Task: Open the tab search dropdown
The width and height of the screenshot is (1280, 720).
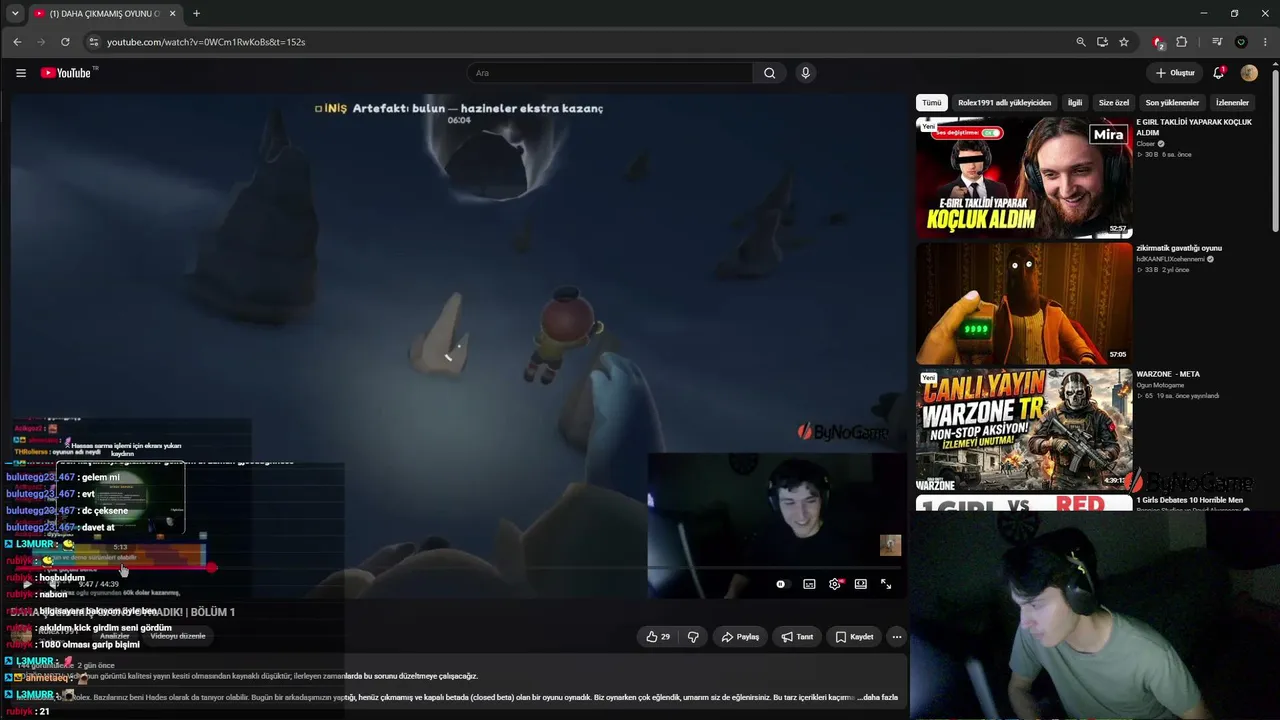Action: tap(14, 14)
